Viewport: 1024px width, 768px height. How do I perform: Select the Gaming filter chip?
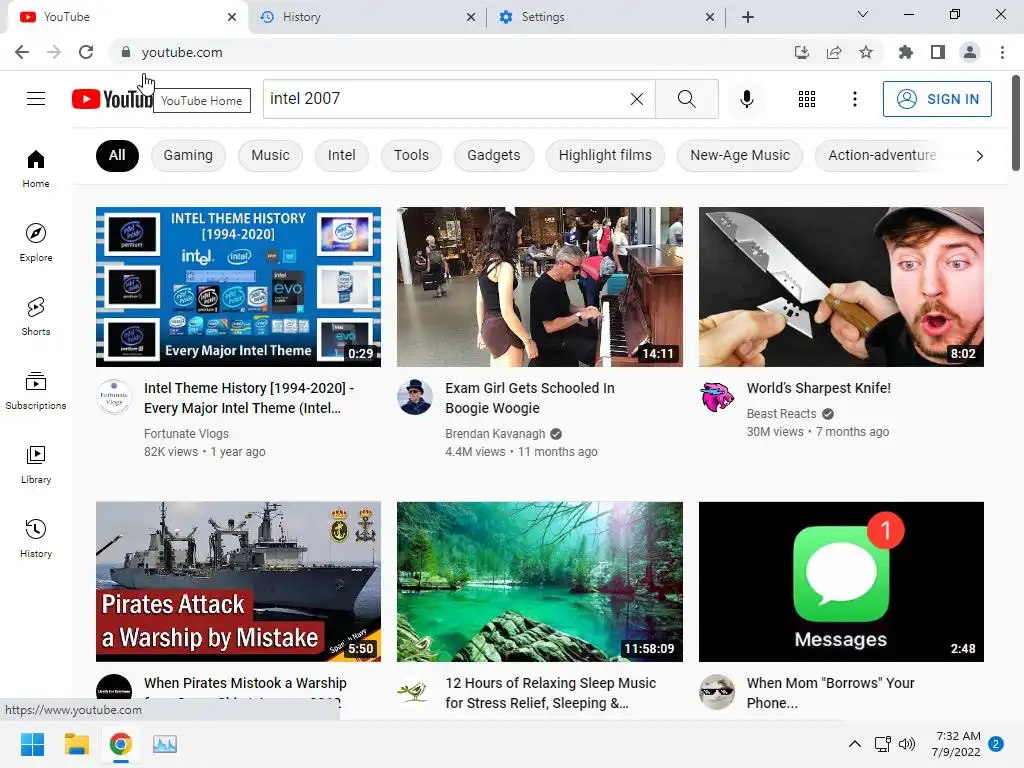188,155
